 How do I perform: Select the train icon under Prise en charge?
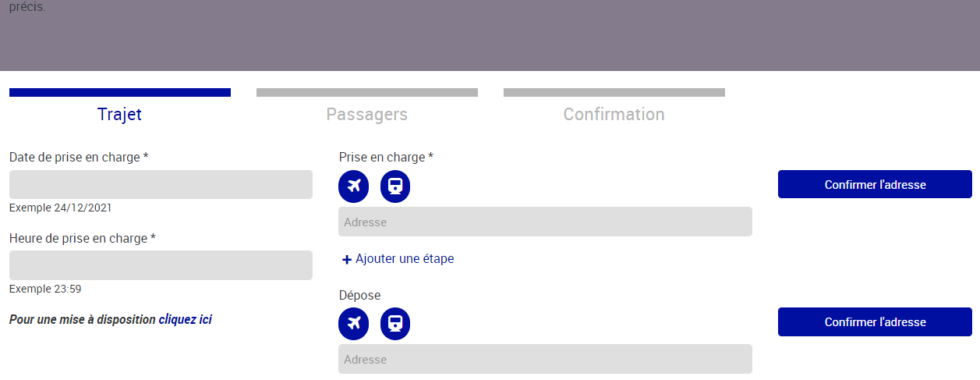(x=396, y=186)
